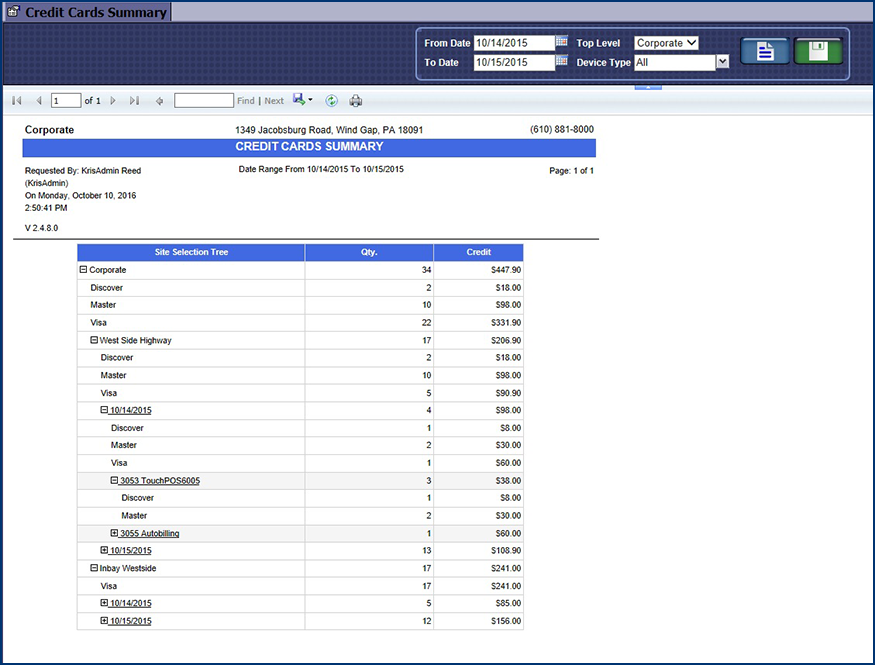Open the To Date calendar picker
Viewport: 875px width, 665px height.
coord(562,62)
